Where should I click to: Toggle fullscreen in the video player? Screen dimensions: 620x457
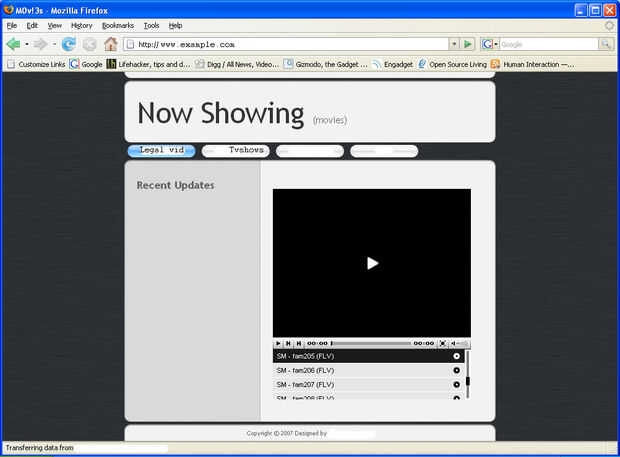tap(443, 344)
